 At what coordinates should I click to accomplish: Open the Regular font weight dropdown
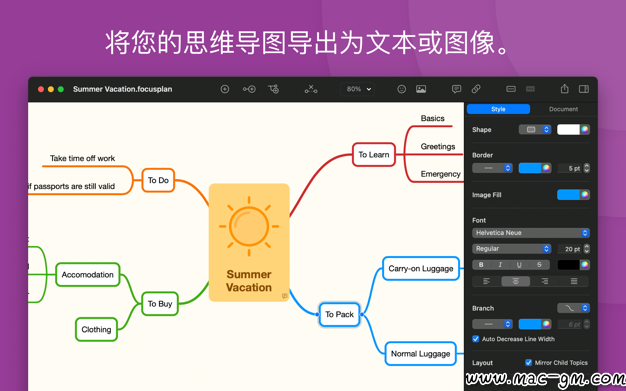tap(511, 249)
